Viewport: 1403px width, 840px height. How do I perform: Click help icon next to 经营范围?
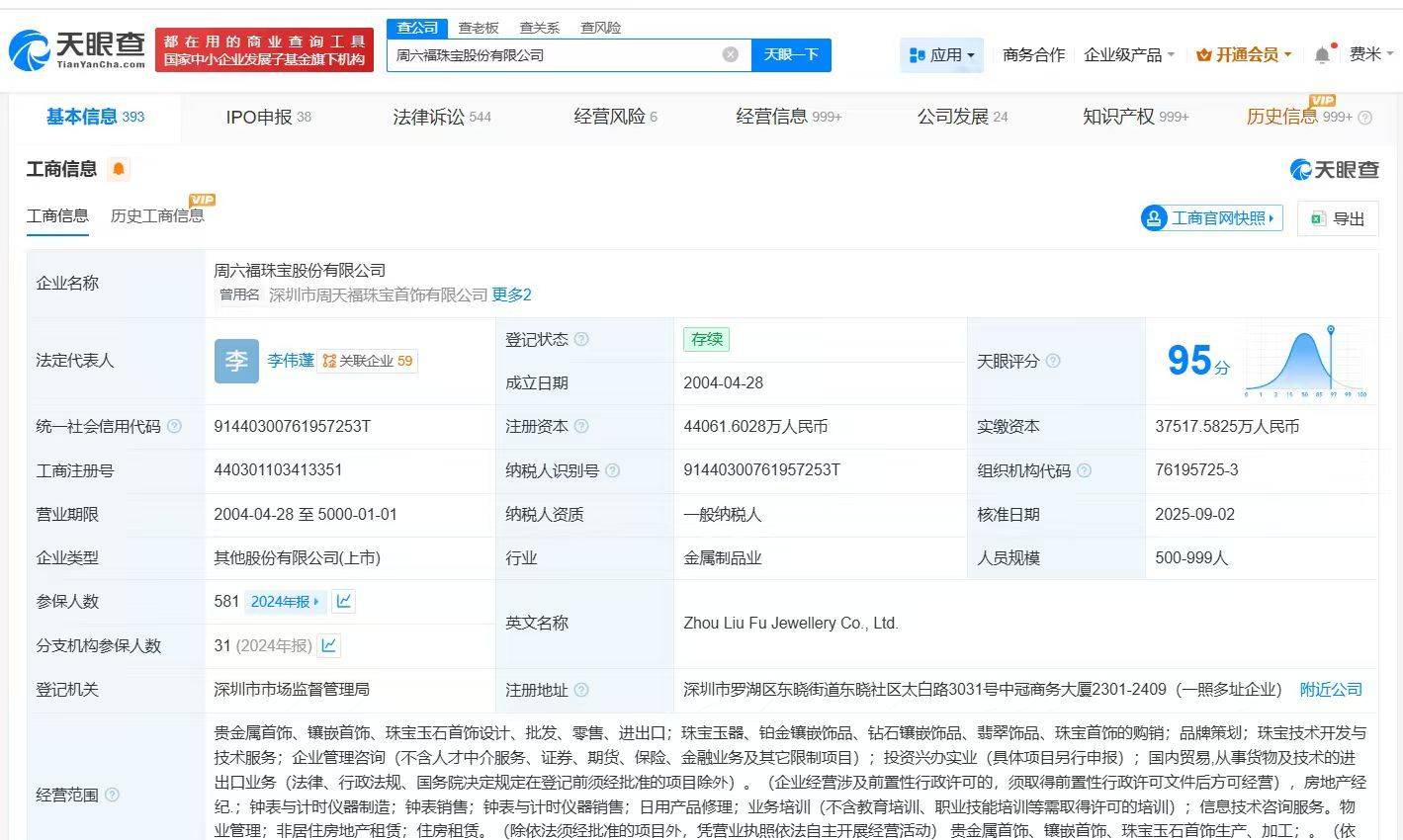112,795
